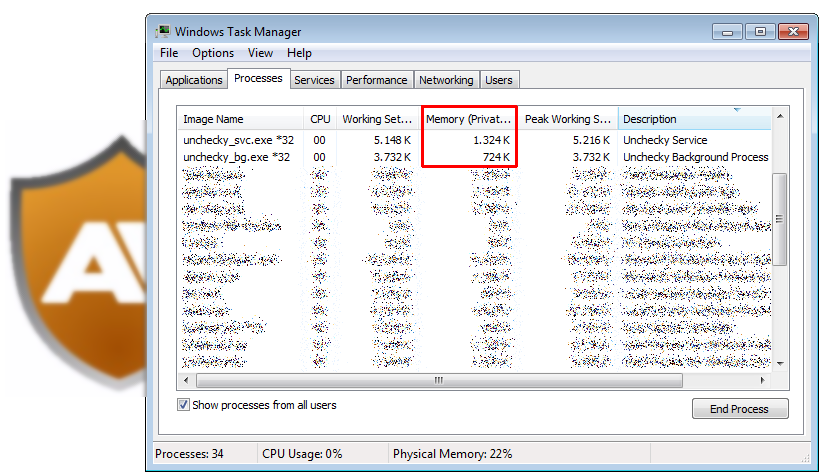Select the Processes tab

pos(258,78)
